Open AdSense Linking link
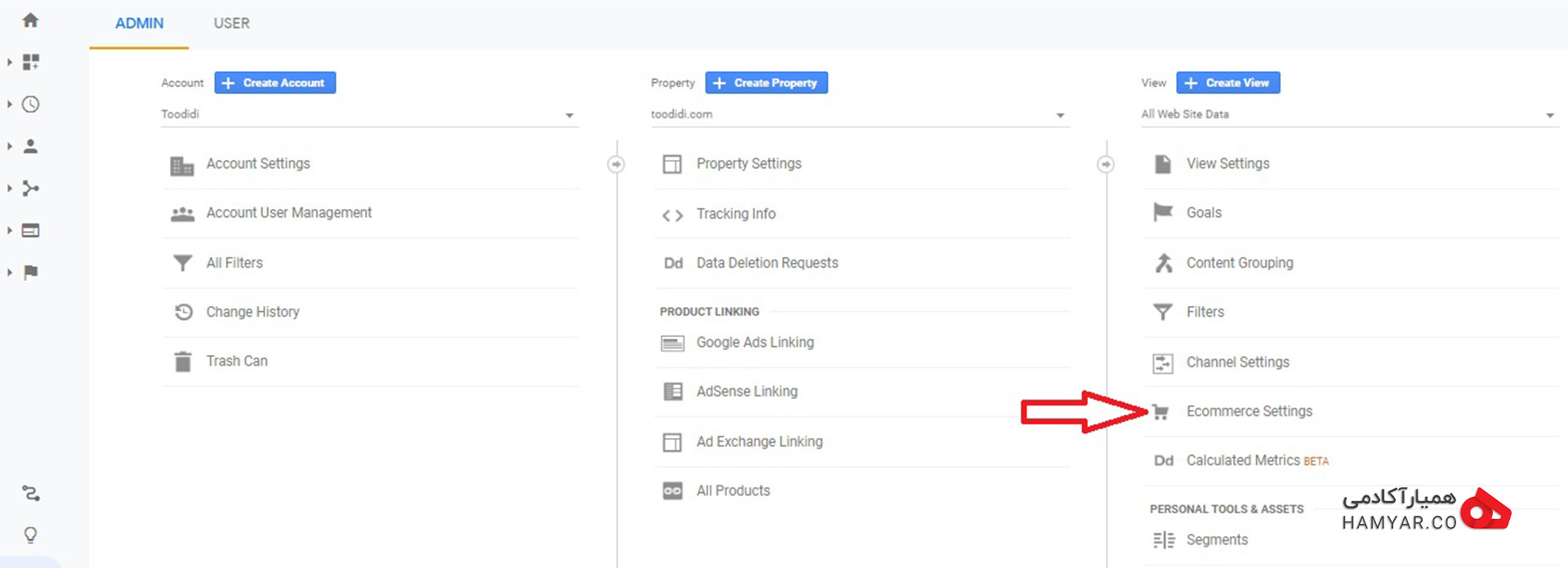The height and width of the screenshot is (568, 1568). [x=746, y=392]
